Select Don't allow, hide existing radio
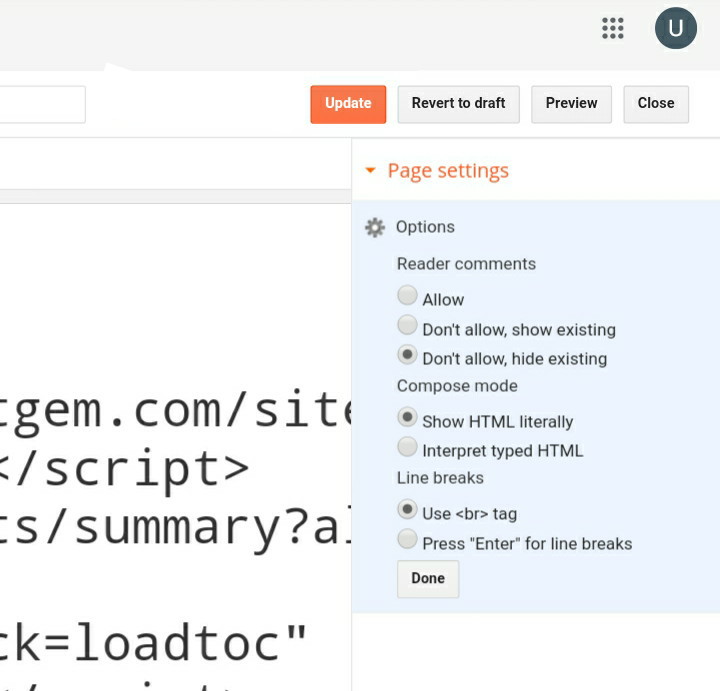The image size is (720, 691). point(407,355)
